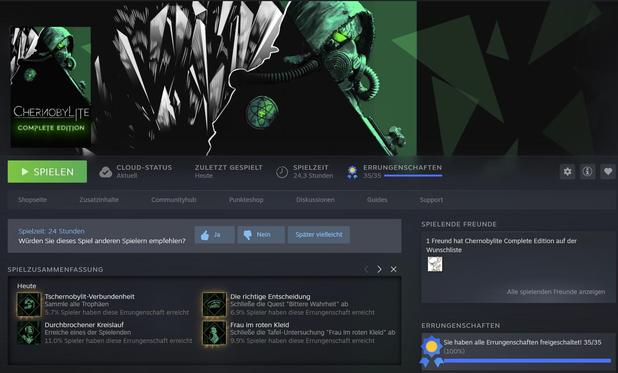Close the Spielzusammenfassung section with X
Viewport: 618px width, 373px height.
393,269
